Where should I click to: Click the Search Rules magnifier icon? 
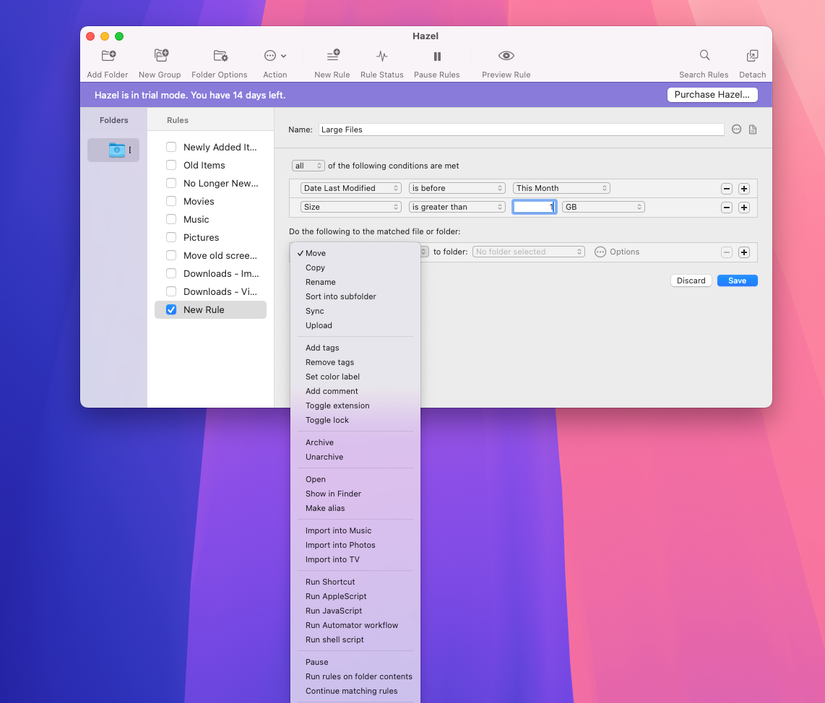704,56
